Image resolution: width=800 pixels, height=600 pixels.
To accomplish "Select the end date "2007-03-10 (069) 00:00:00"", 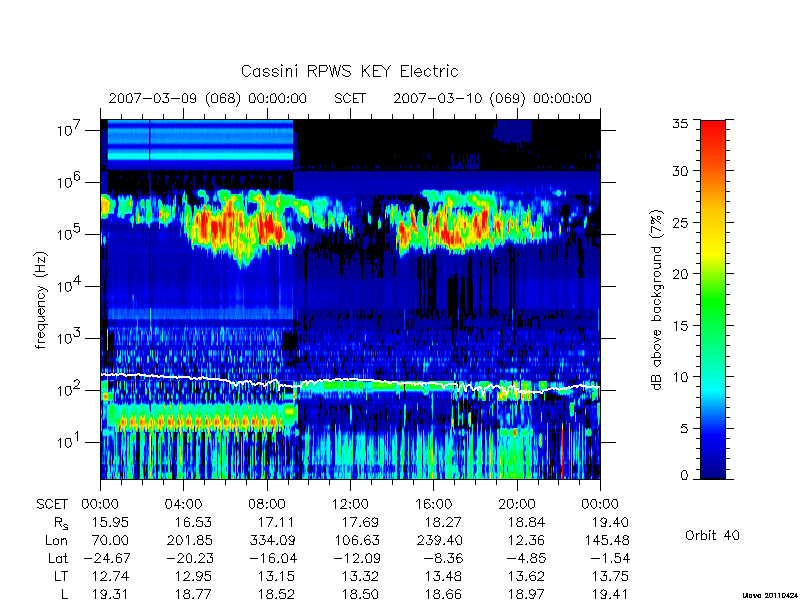I will pos(492,98).
